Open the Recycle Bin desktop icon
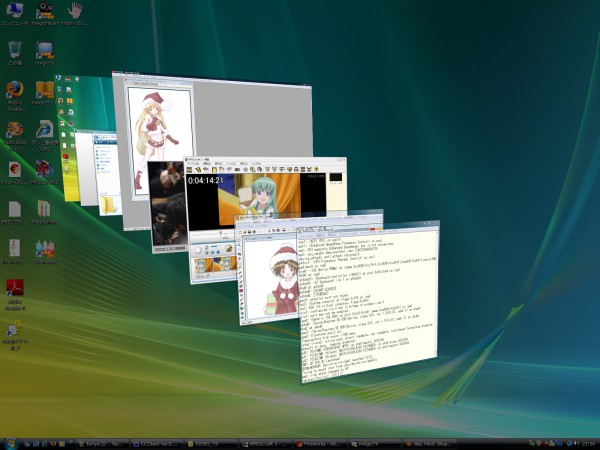600x450 pixels. [x=15, y=53]
